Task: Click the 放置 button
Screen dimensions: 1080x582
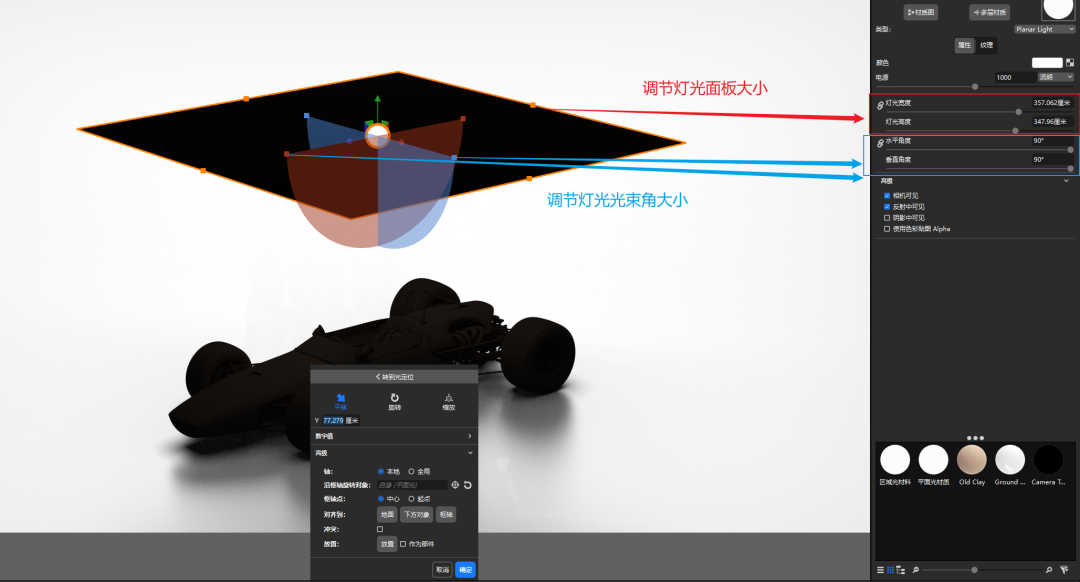Action: pyautogui.click(x=388, y=544)
